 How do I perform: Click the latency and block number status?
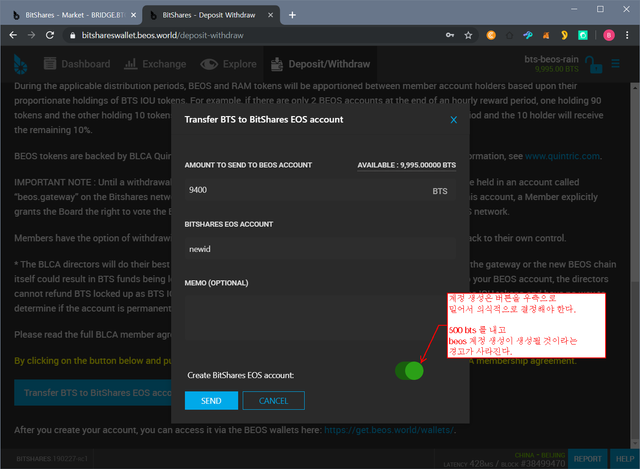[x=504, y=464]
